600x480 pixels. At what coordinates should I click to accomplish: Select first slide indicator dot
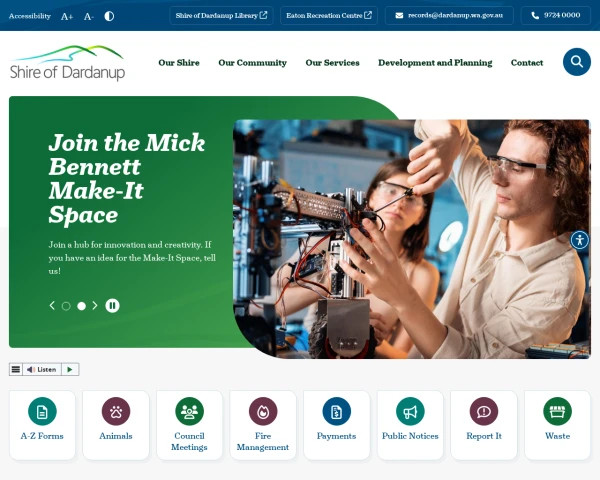tap(66, 306)
